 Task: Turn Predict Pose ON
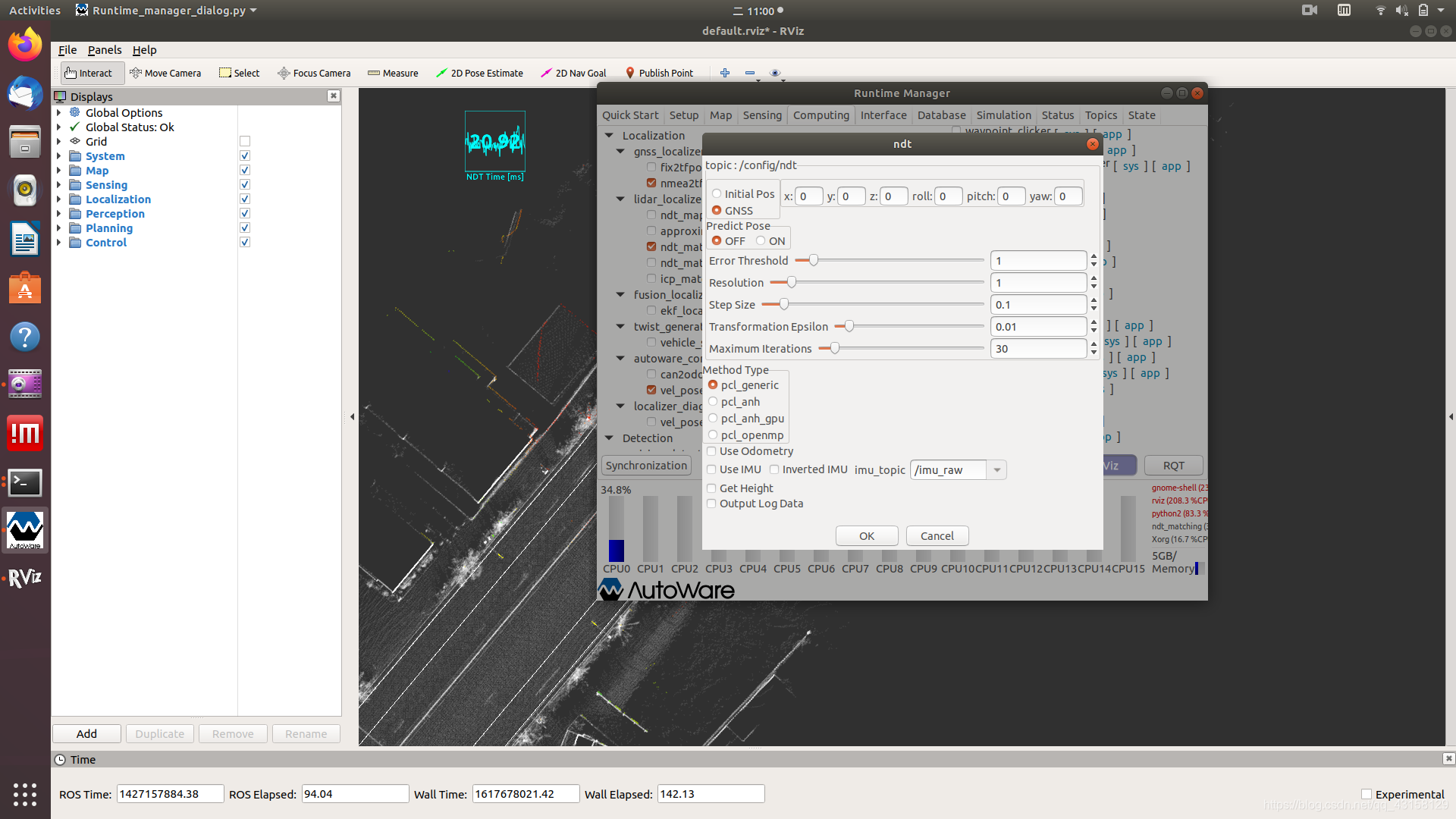[x=761, y=241]
